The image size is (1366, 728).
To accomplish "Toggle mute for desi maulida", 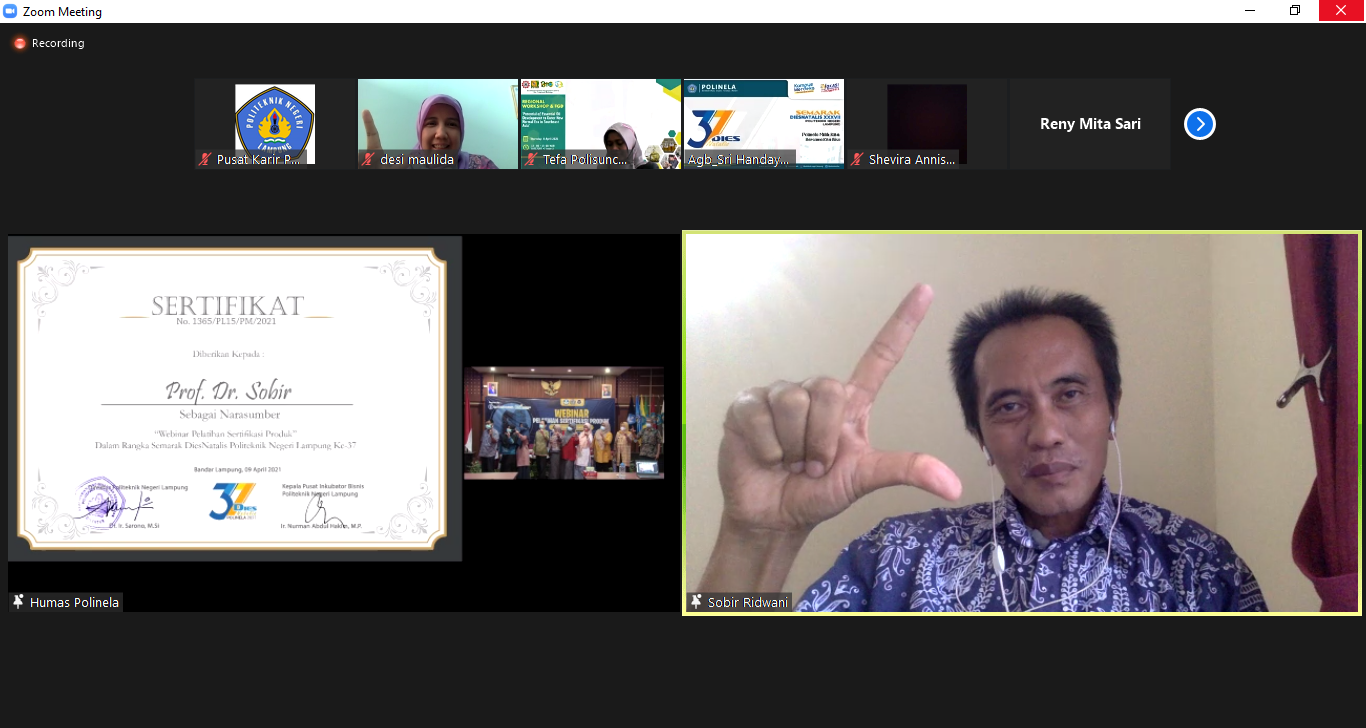I will click(x=368, y=159).
